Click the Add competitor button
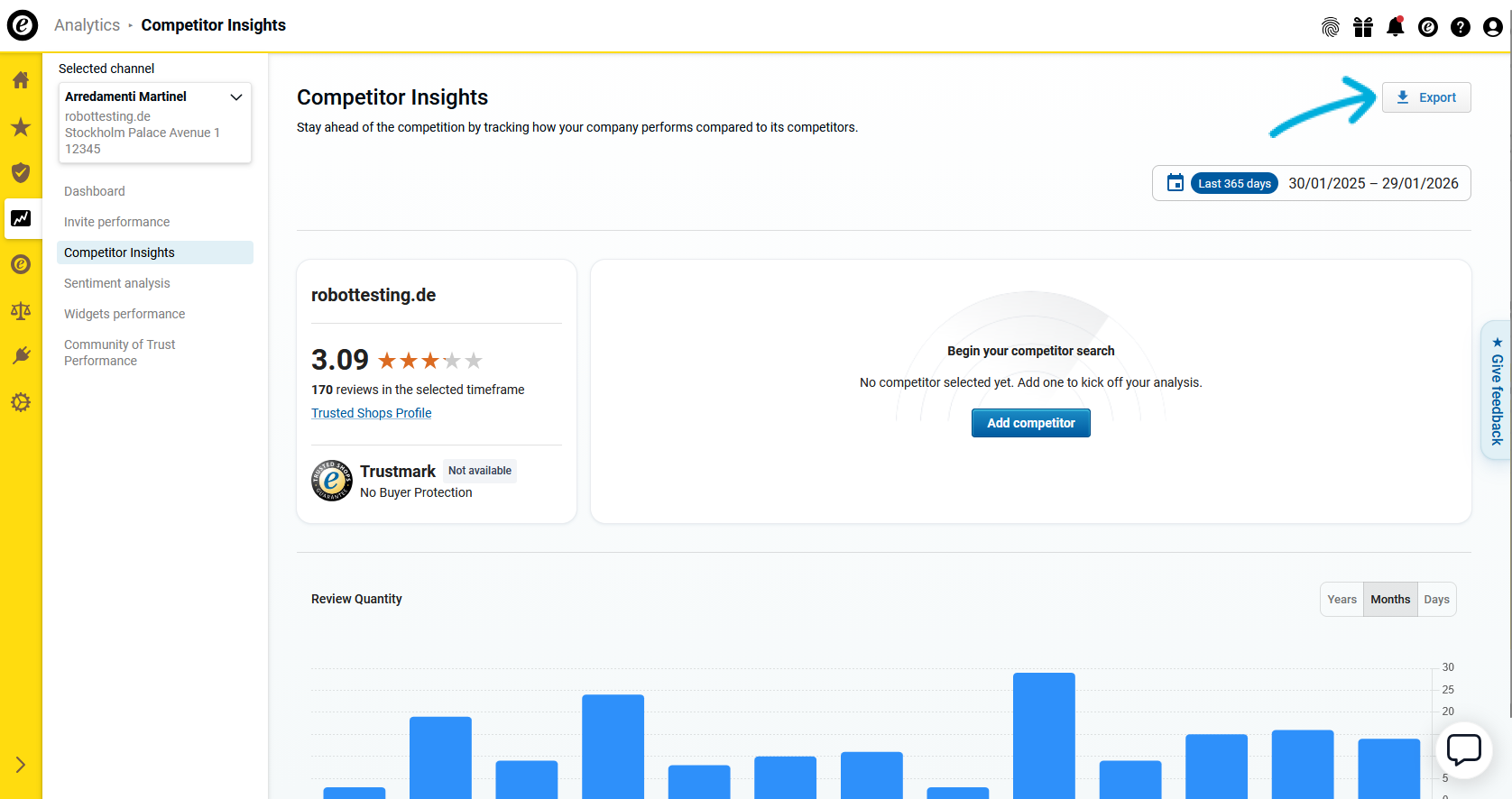This screenshot has height=799, width=1512. [1030, 423]
